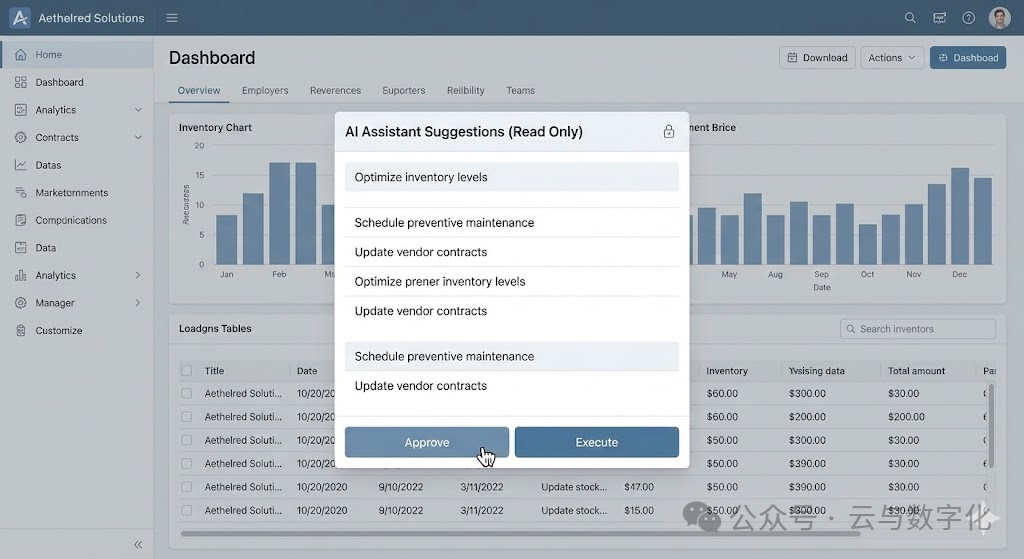The height and width of the screenshot is (559, 1024).
Task: Click the Search inventors field
Action: [918, 329]
